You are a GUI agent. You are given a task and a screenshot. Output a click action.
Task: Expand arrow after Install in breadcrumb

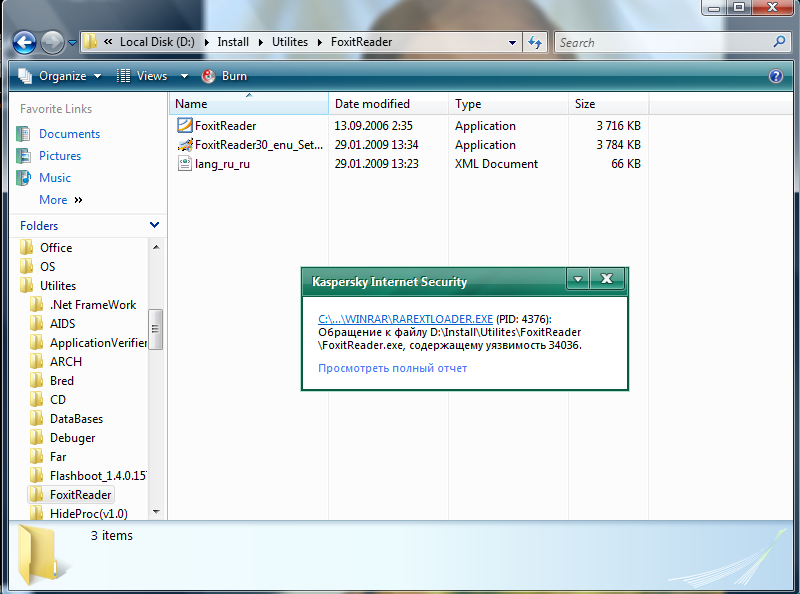click(x=261, y=42)
